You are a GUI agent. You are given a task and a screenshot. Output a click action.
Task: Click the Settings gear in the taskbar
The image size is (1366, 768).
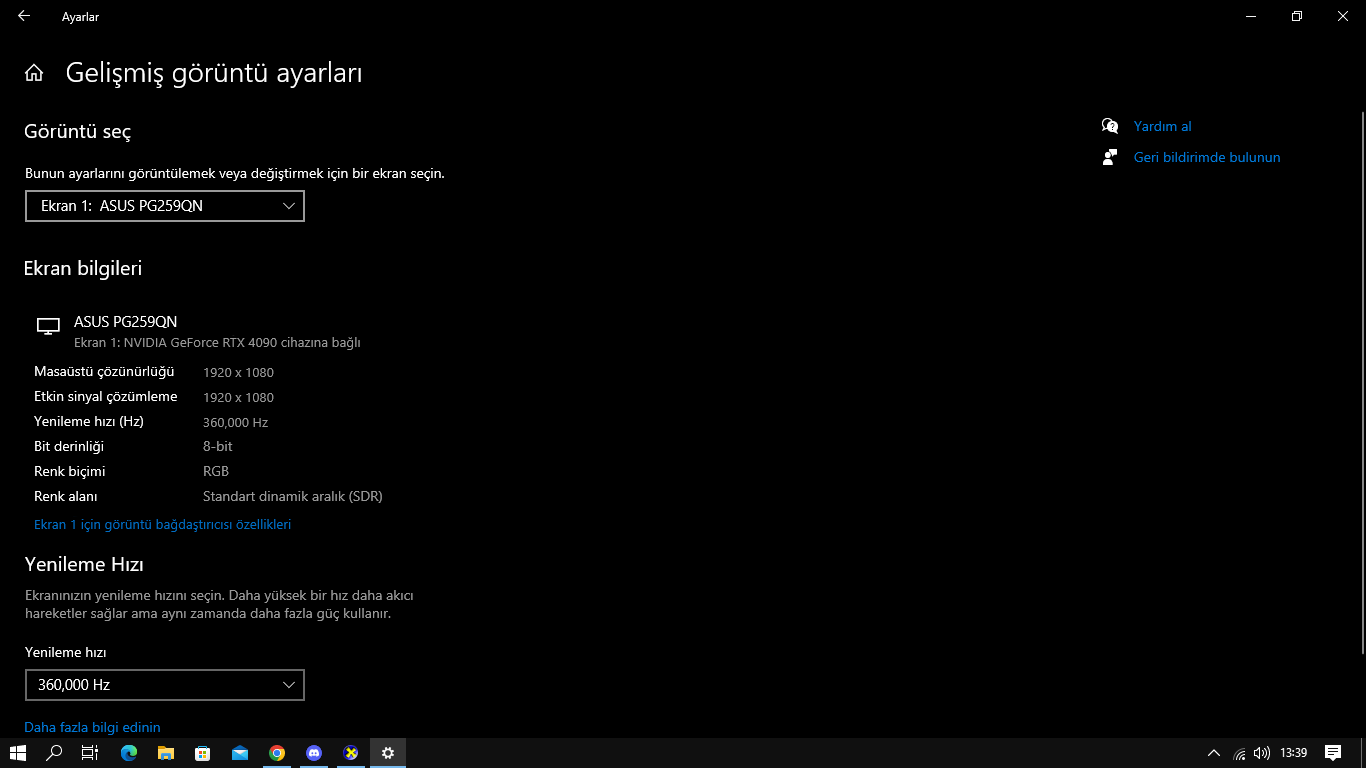click(388, 753)
